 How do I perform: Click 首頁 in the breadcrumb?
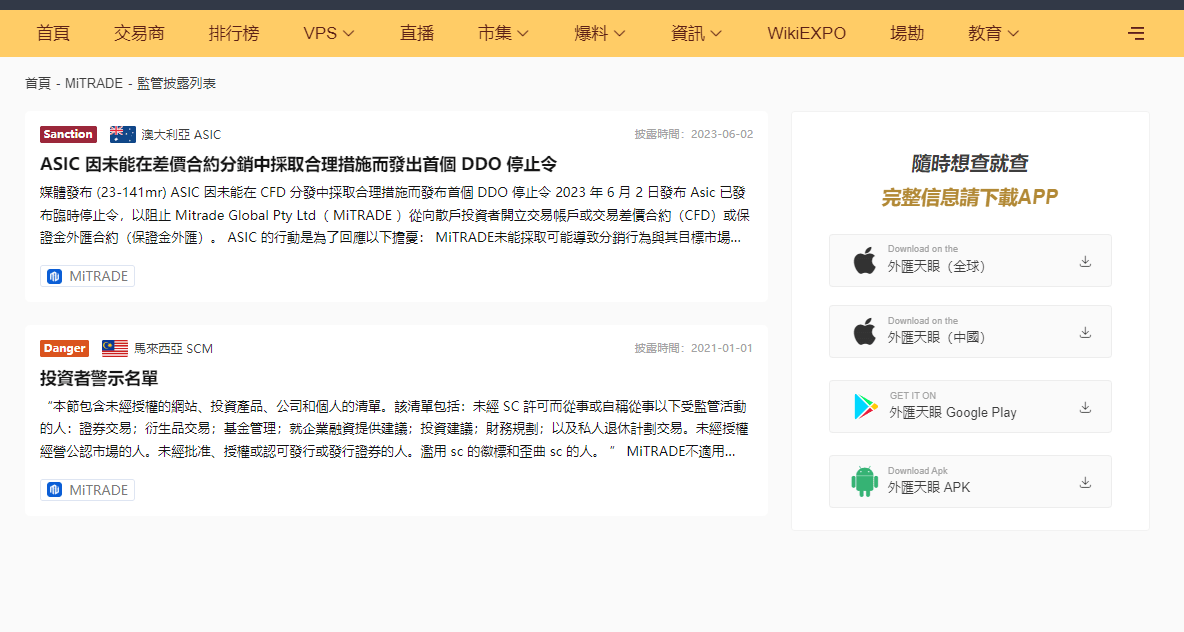[x=38, y=83]
